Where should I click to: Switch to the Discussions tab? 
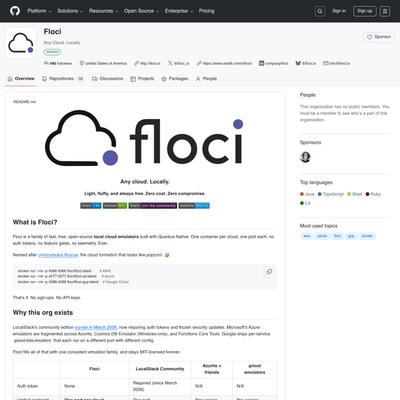coord(107,79)
